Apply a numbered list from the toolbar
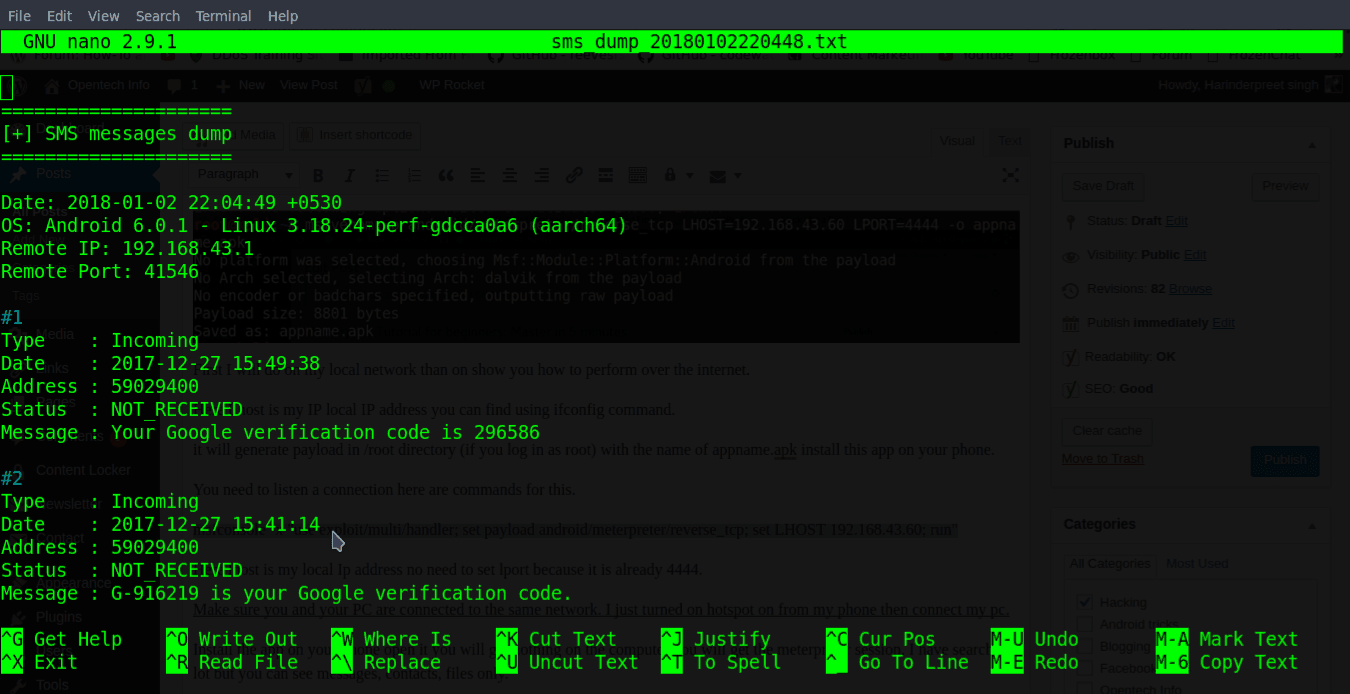The height and width of the screenshot is (694, 1350). (414, 175)
